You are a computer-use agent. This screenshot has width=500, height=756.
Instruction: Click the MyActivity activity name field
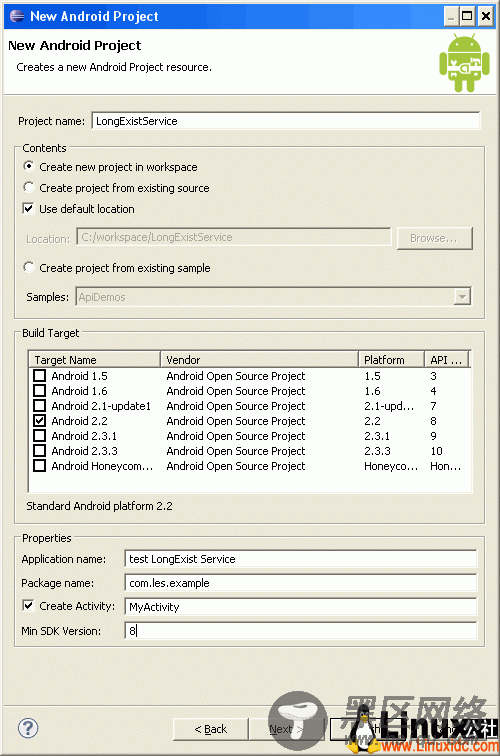[x=300, y=607]
